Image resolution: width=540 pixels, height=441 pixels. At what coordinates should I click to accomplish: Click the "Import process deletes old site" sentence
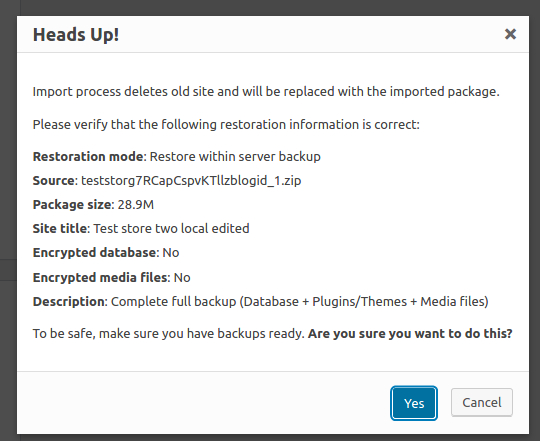click(266, 92)
